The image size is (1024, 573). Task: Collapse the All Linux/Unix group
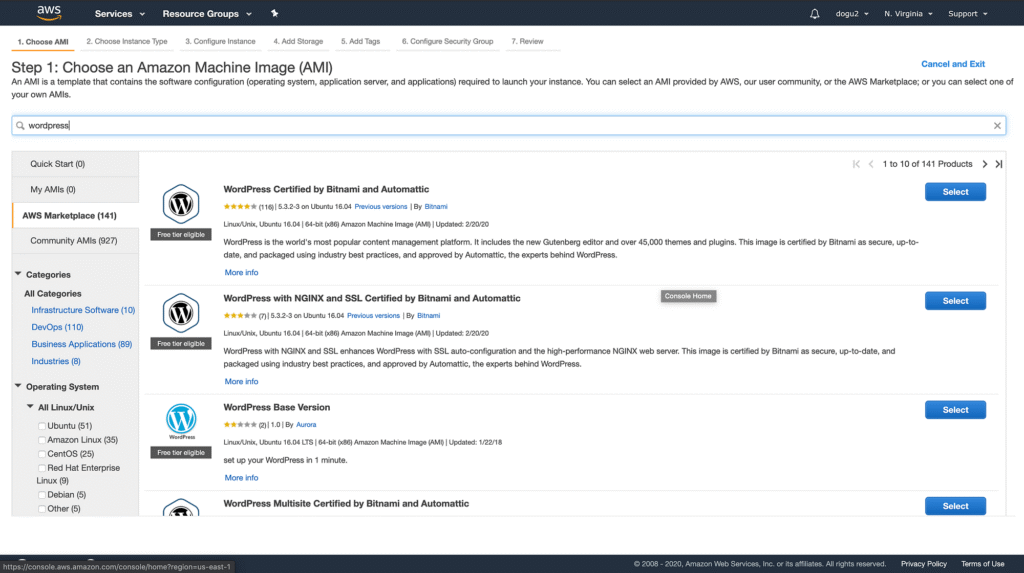[30, 406]
